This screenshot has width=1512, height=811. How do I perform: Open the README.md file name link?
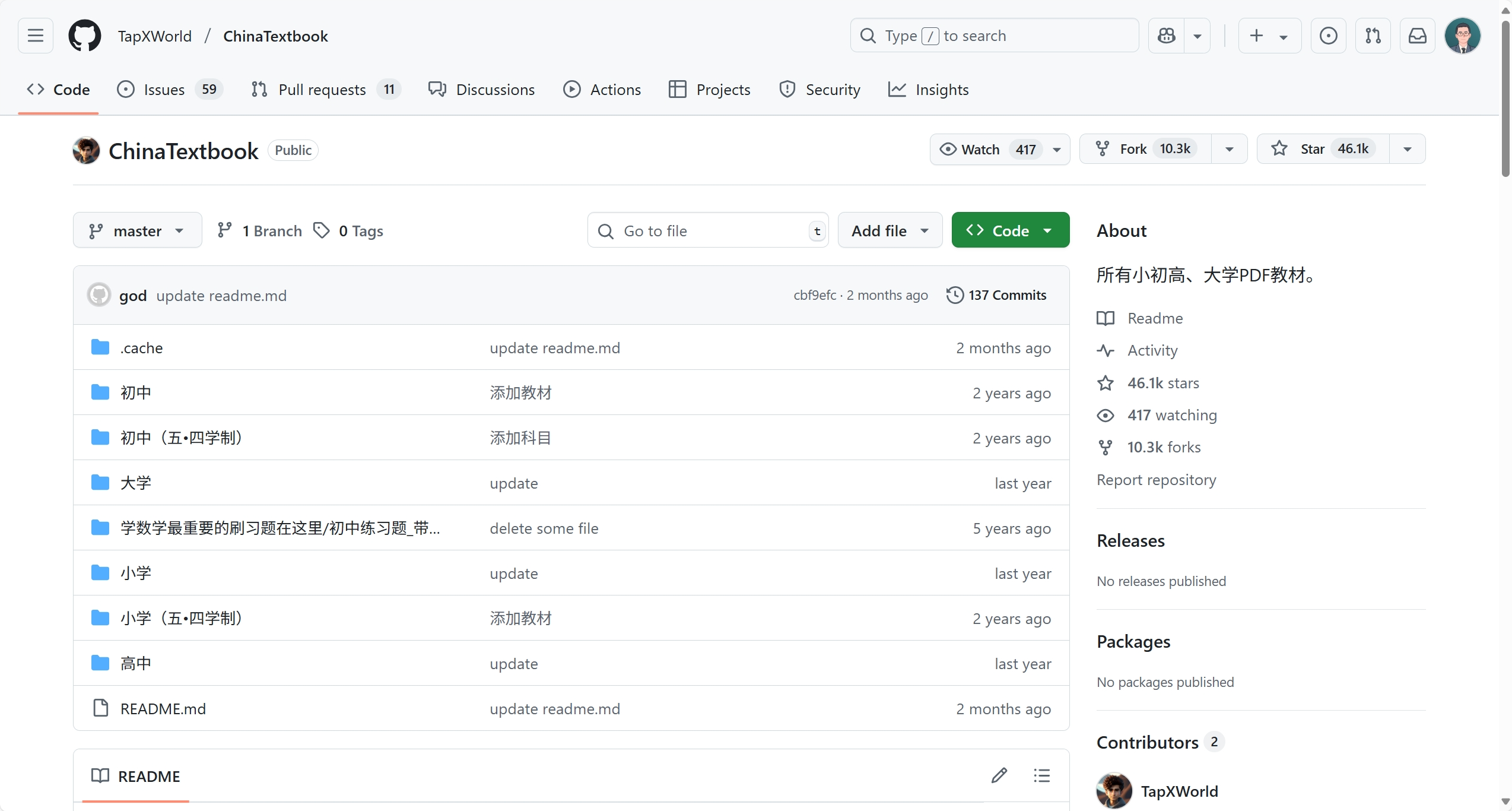click(163, 708)
